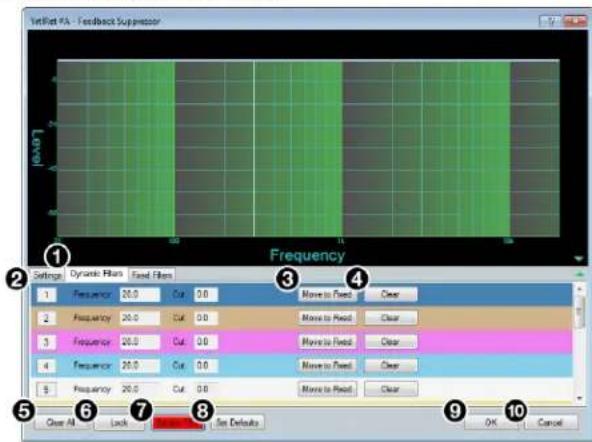Select the filter number 1 box
The width and height of the screenshot is (592, 442).
47,294
